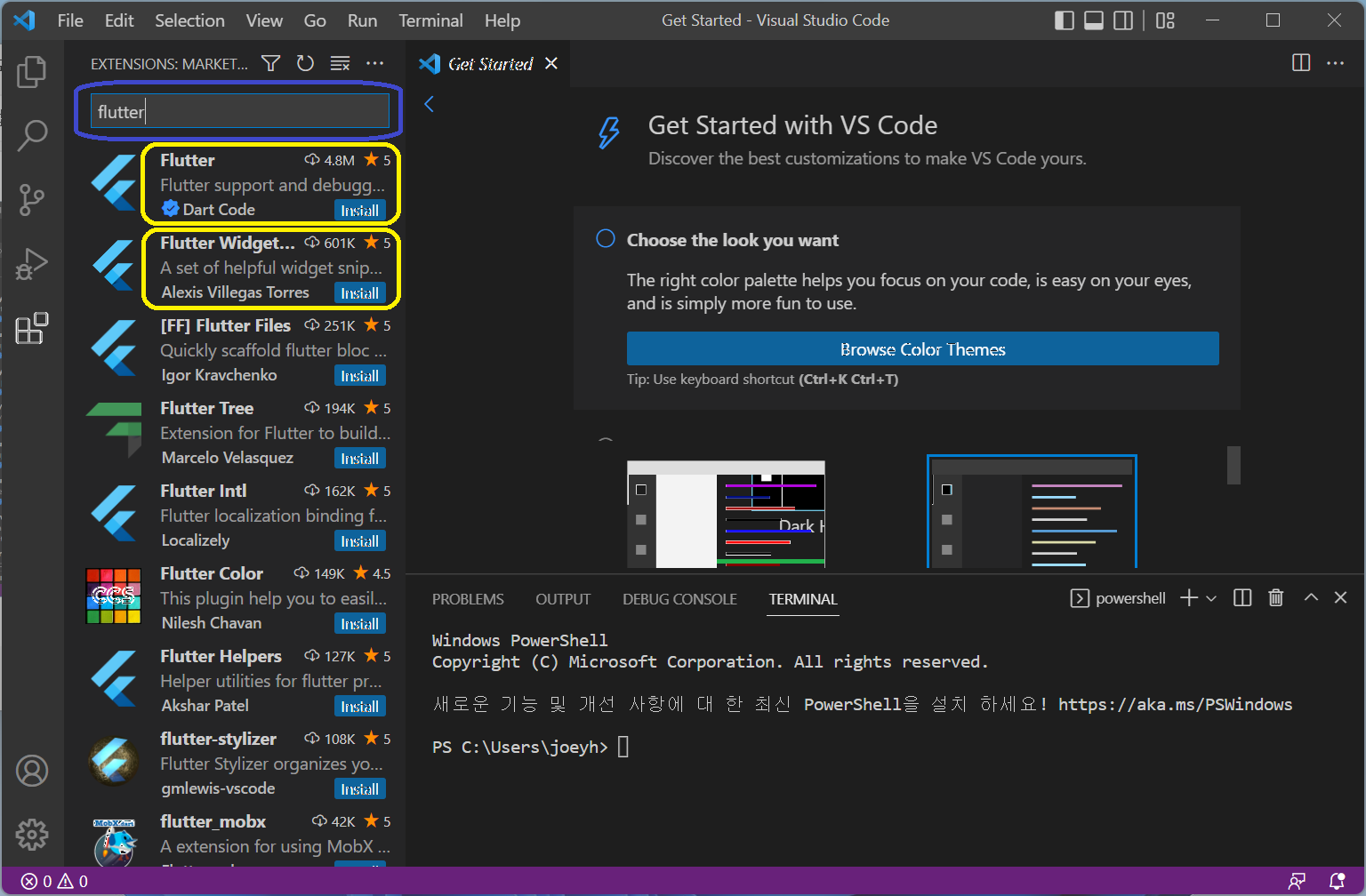Split the editor right

click(1301, 63)
